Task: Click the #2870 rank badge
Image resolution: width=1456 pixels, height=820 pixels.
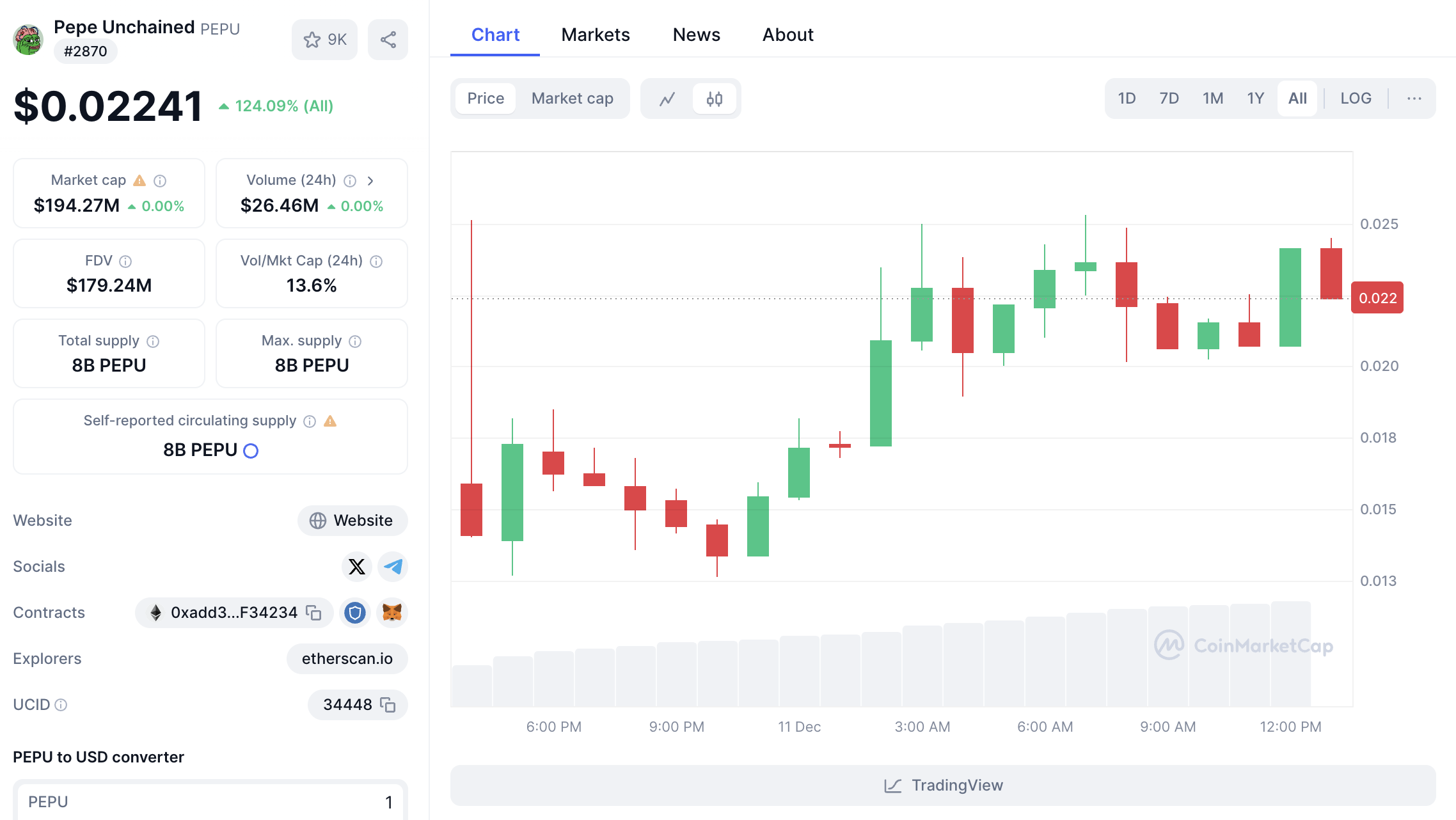Action: click(86, 51)
